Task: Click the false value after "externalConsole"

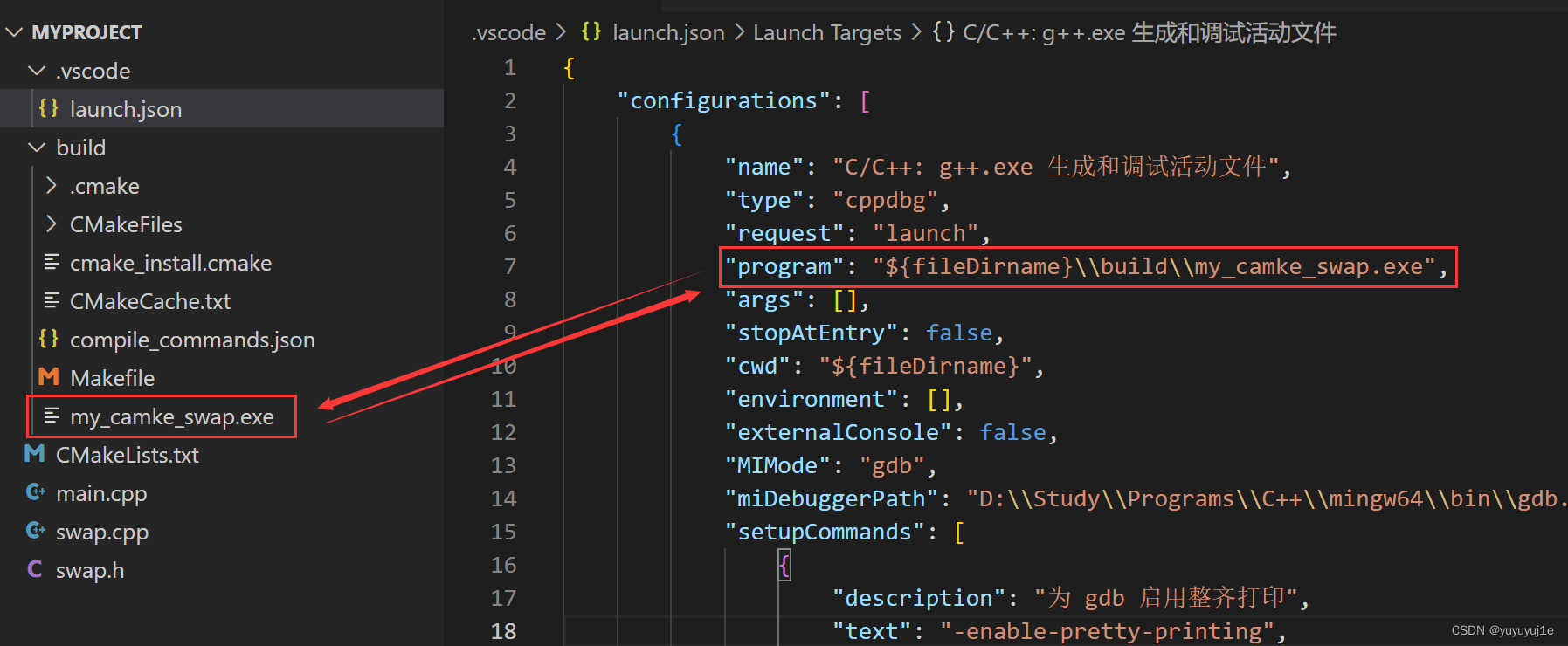Action: (x=1012, y=432)
